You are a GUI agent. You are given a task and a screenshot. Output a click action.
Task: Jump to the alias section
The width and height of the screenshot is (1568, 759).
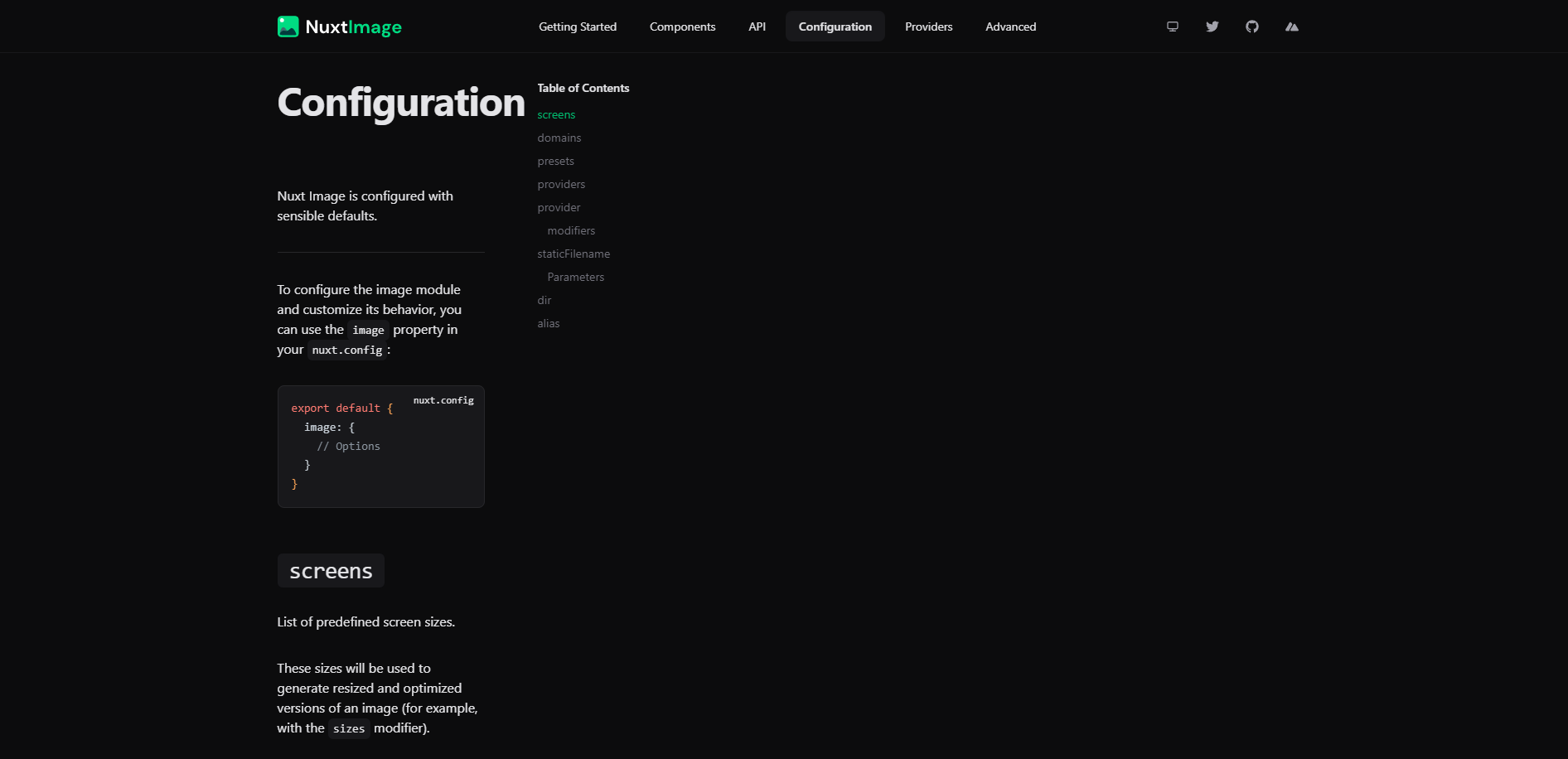(x=548, y=323)
